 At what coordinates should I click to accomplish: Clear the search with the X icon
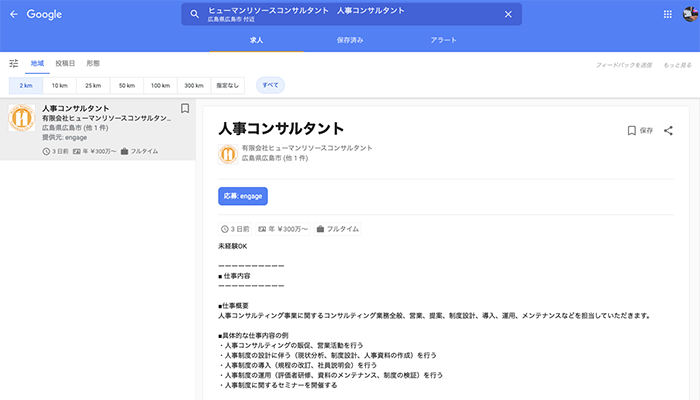[x=508, y=14]
